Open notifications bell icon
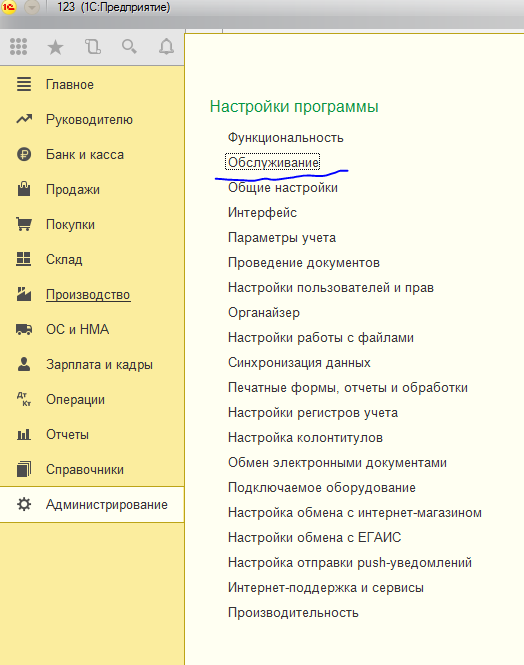 tap(166, 47)
